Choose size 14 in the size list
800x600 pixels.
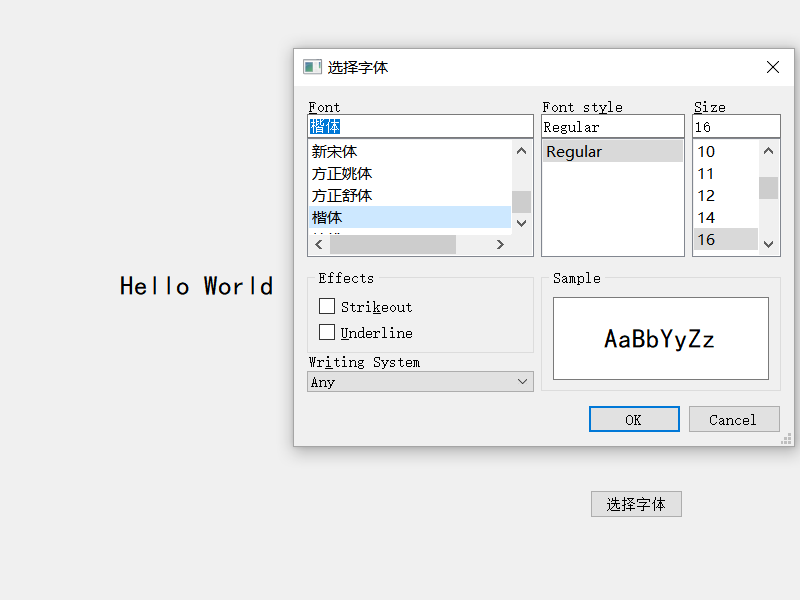(x=726, y=217)
